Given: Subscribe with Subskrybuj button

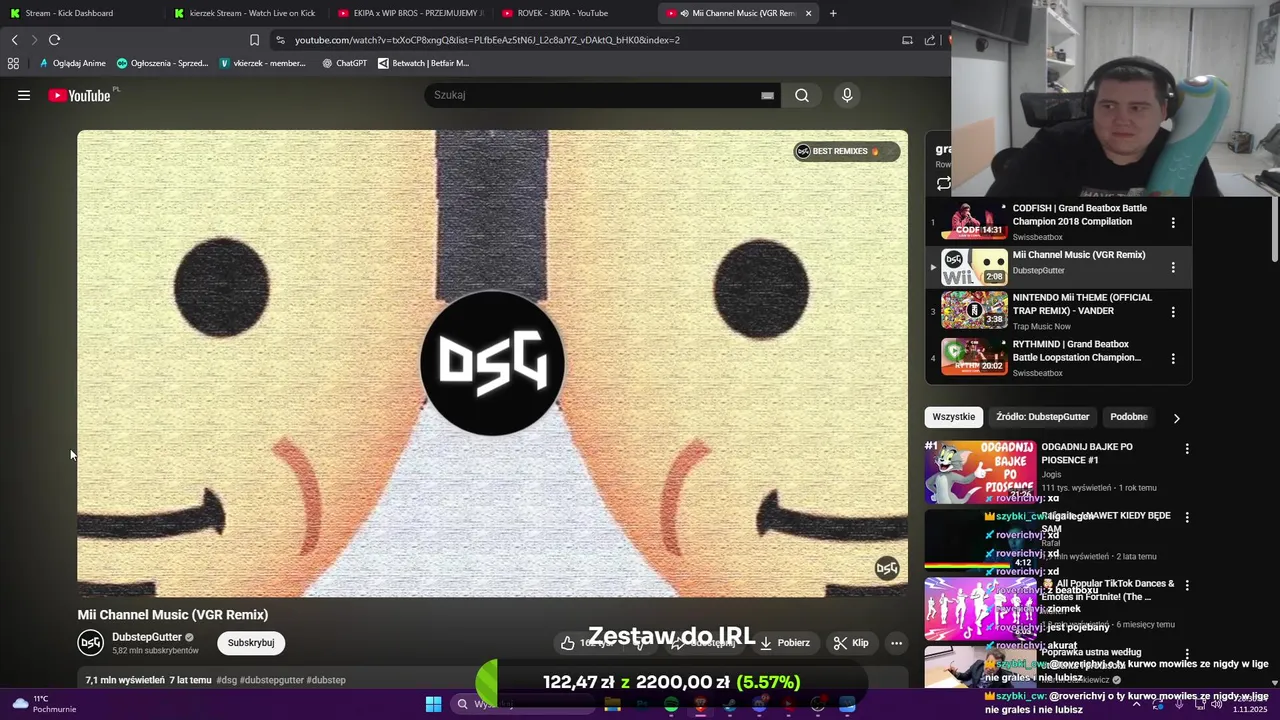Looking at the screenshot, I should (251, 643).
